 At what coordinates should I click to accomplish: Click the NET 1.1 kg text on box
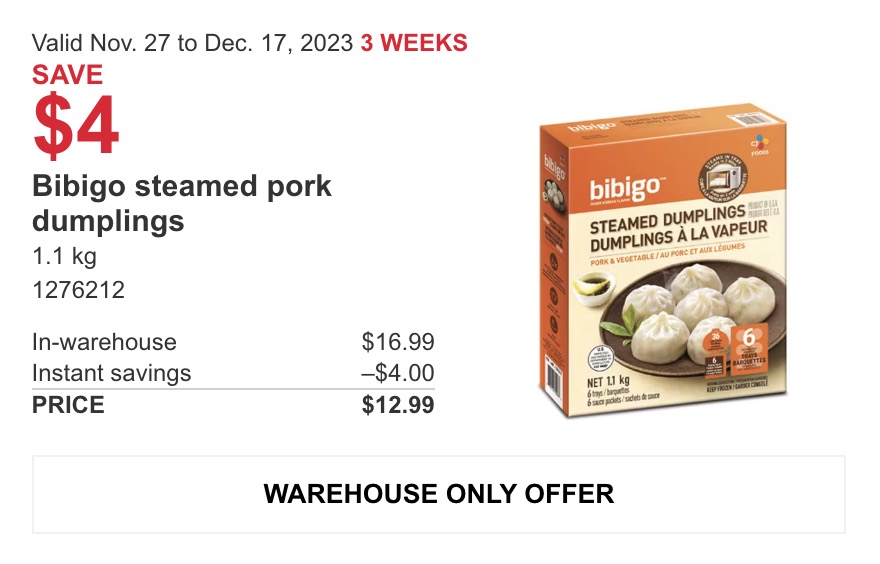pos(608,382)
